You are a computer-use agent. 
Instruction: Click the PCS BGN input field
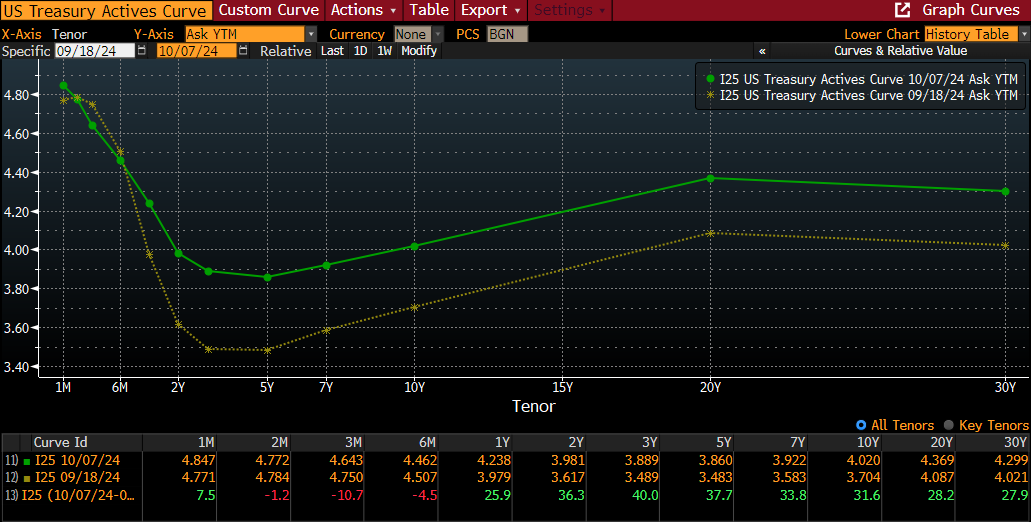(x=507, y=34)
